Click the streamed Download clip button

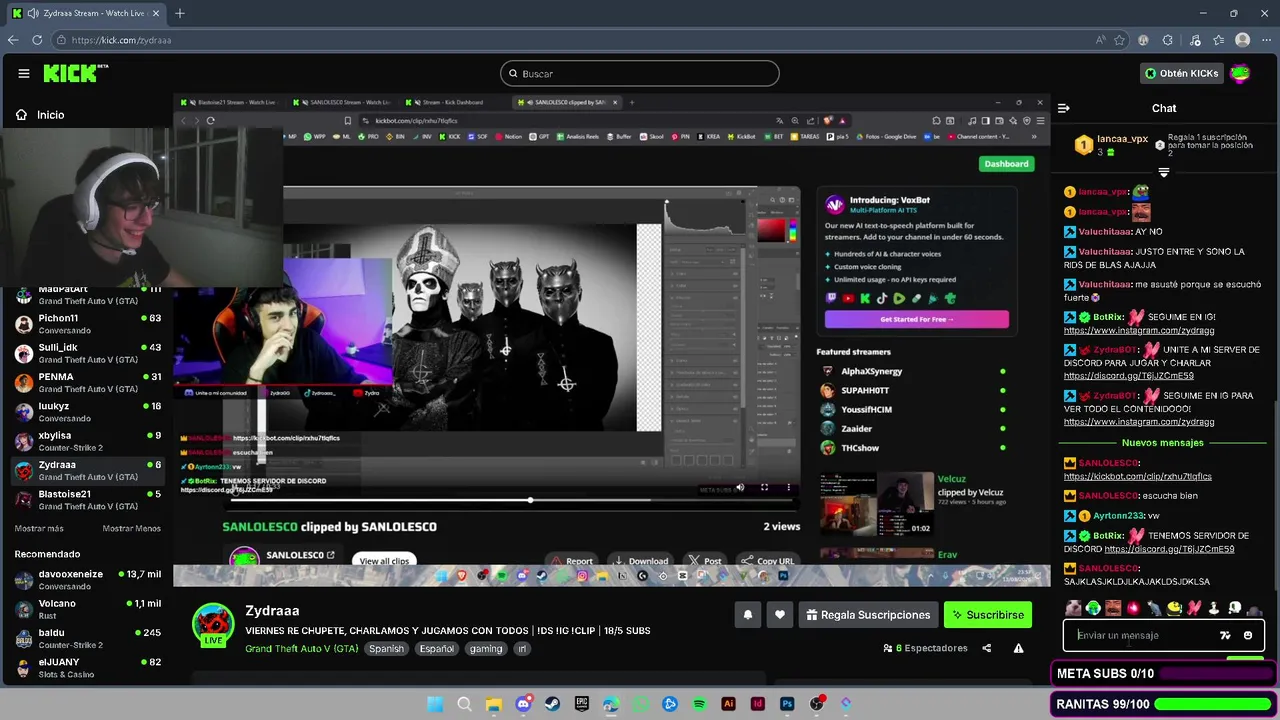[x=641, y=561]
